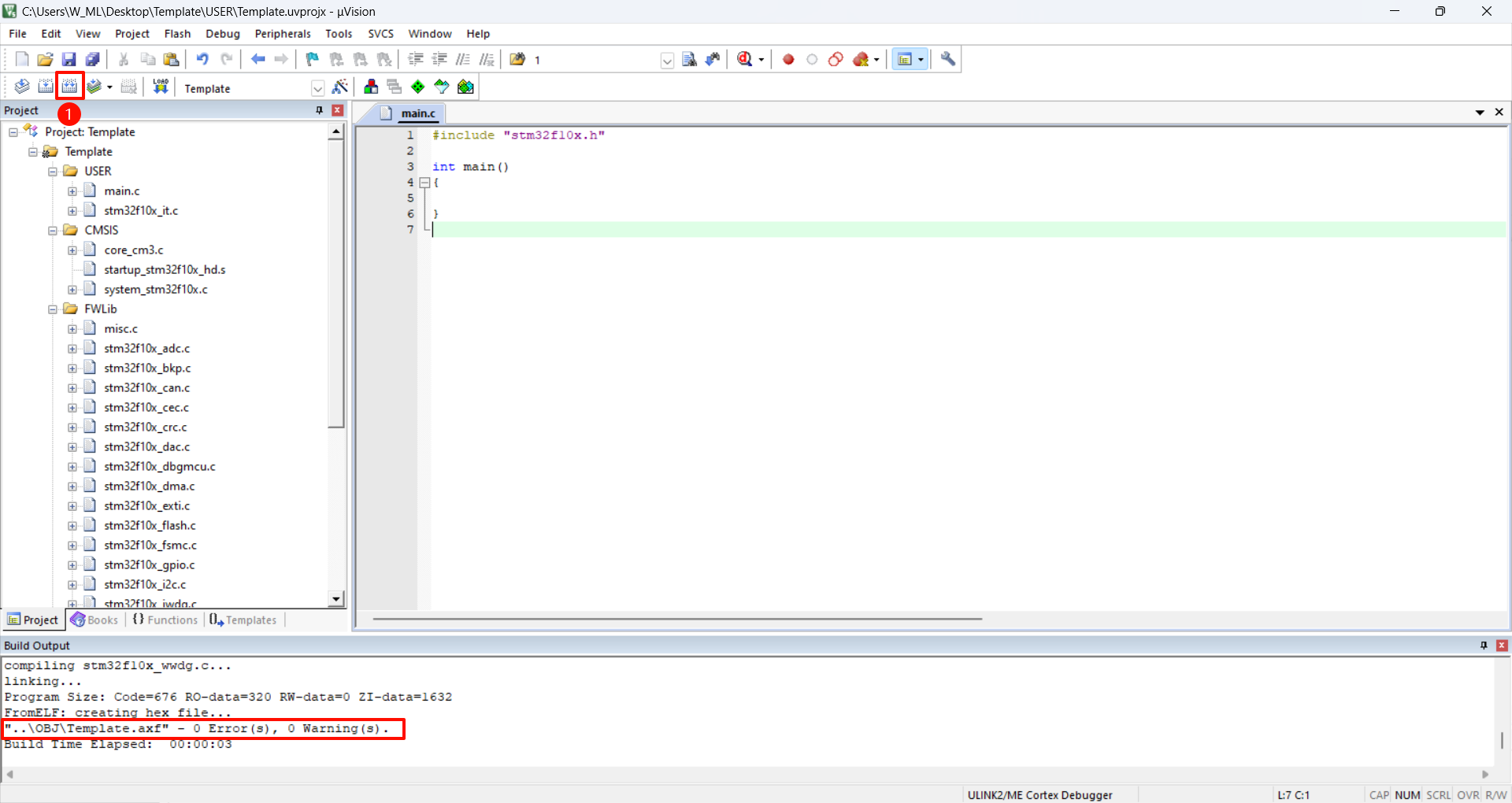Image resolution: width=1512 pixels, height=803 pixels.
Task: Expand main.c in project tree
Action: click(x=72, y=191)
